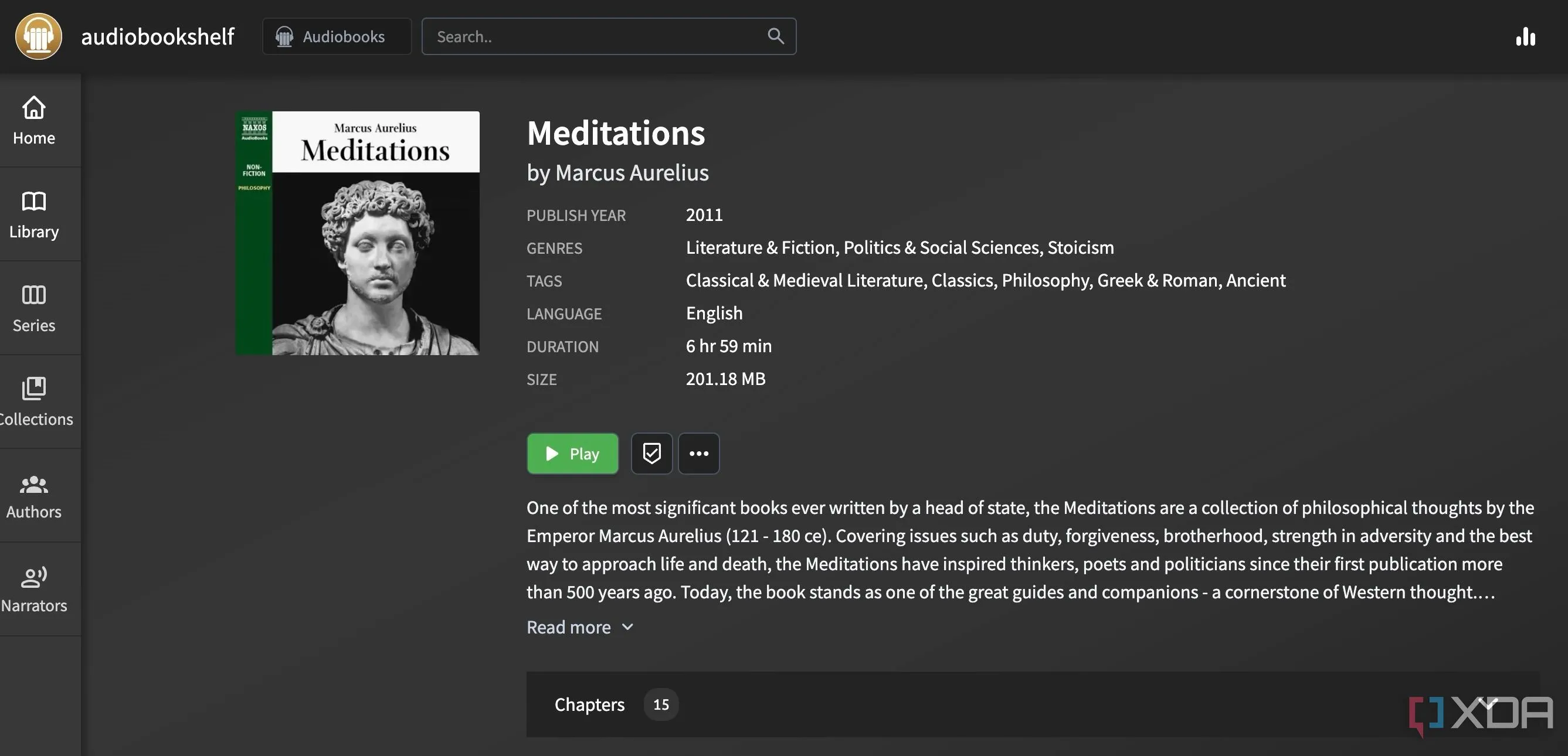Viewport: 1568px width, 756px height.
Task: Open the stats bar-chart icon
Action: tap(1525, 36)
